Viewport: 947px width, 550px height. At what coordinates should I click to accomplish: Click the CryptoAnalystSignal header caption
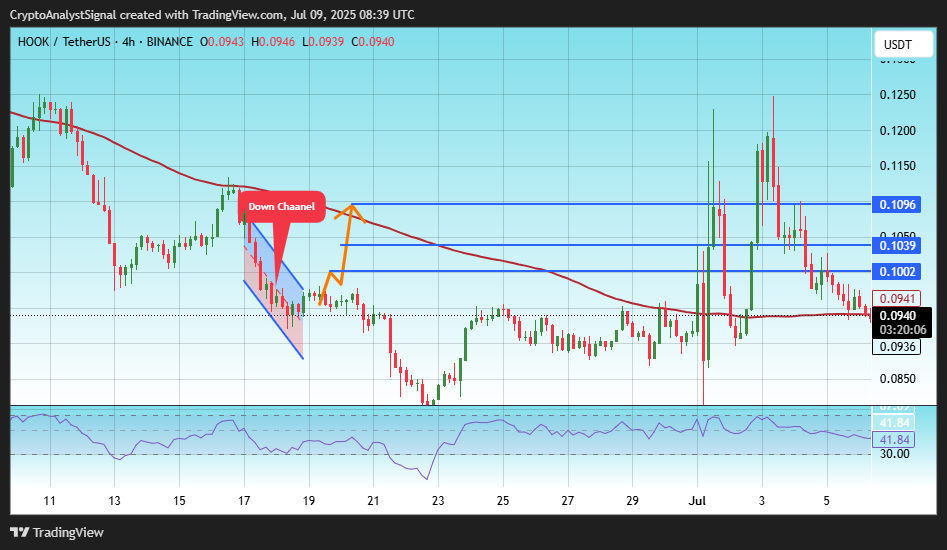coord(212,14)
